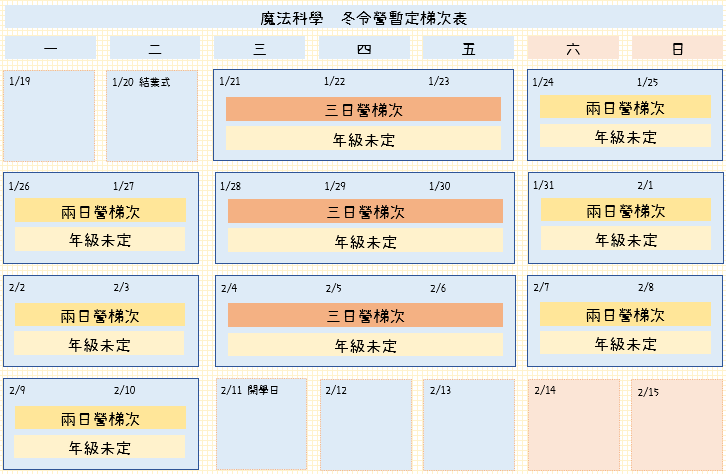Select 兩日營梯次 bar for 1/26–1/27
The width and height of the screenshot is (726, 474).
pyautogui.click(x=100, y=211)
